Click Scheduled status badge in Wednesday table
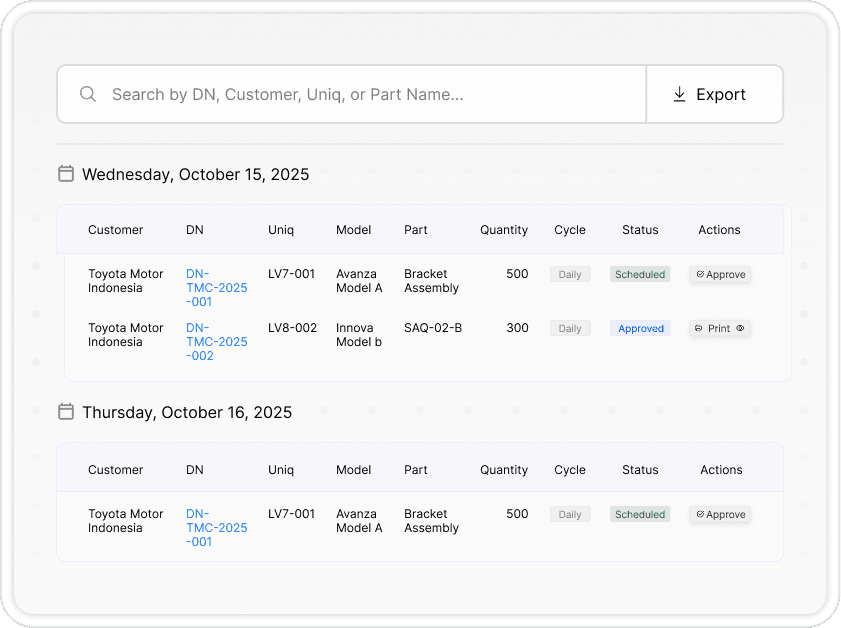 [640, 275]
